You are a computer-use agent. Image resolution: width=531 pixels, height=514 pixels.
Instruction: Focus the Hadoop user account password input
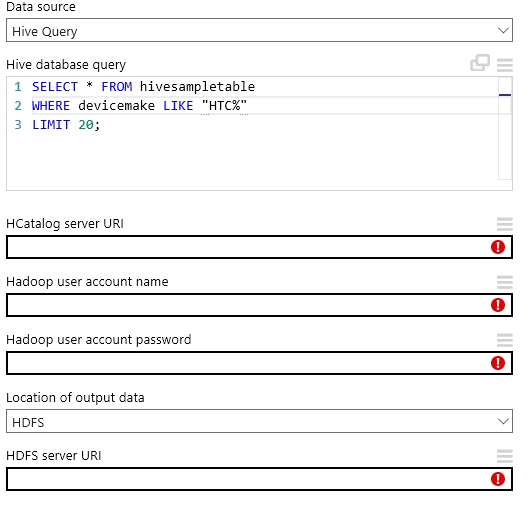pyautogui.click(x=259, y=363)
